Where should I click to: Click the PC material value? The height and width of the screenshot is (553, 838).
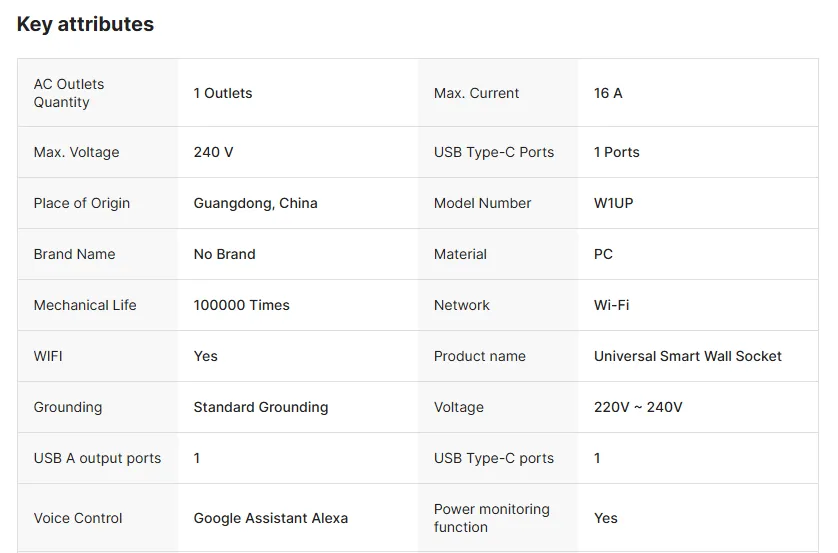click(603, 254)
